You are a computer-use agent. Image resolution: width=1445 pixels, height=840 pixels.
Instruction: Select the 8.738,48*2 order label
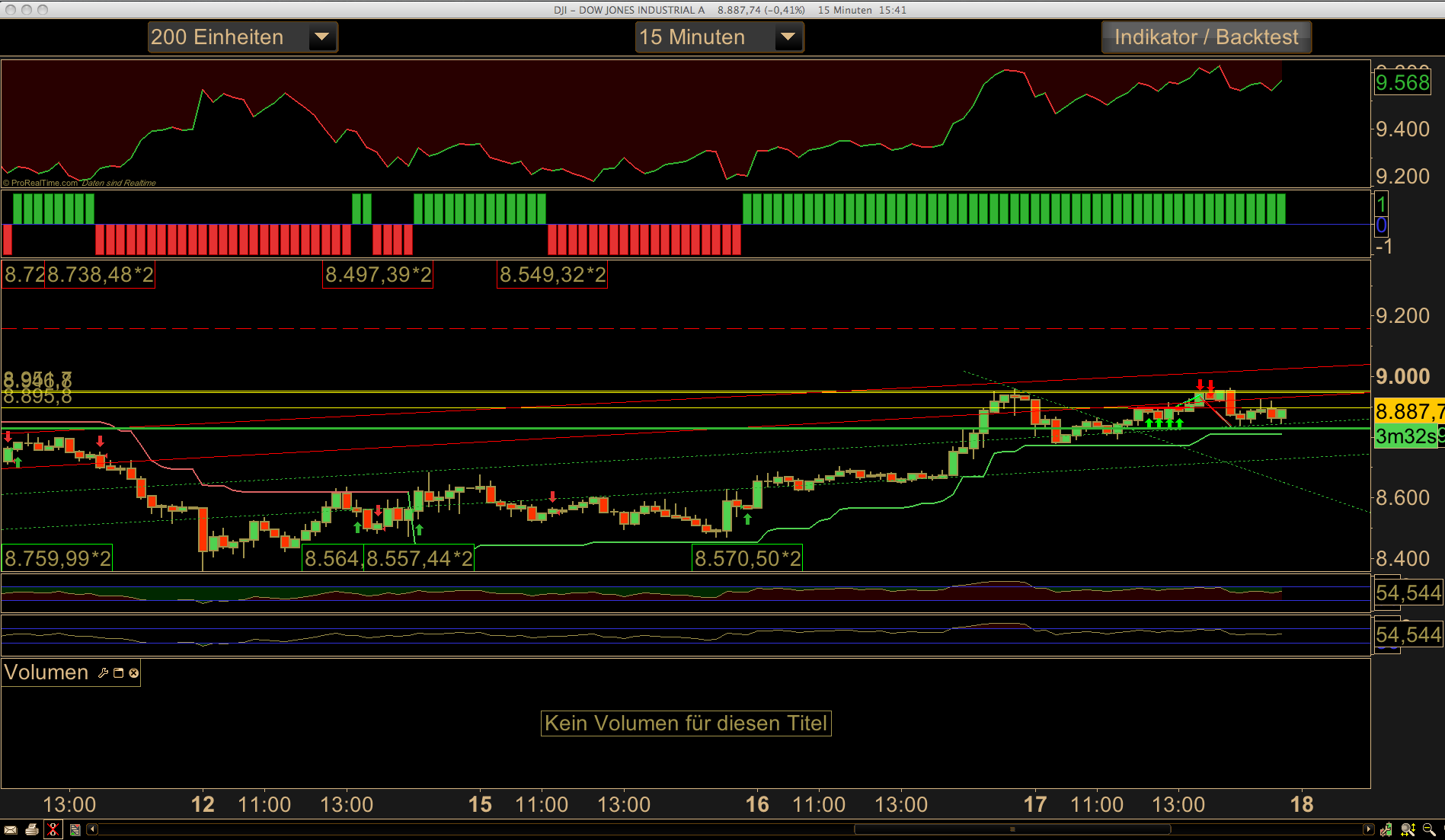[100, 275]
